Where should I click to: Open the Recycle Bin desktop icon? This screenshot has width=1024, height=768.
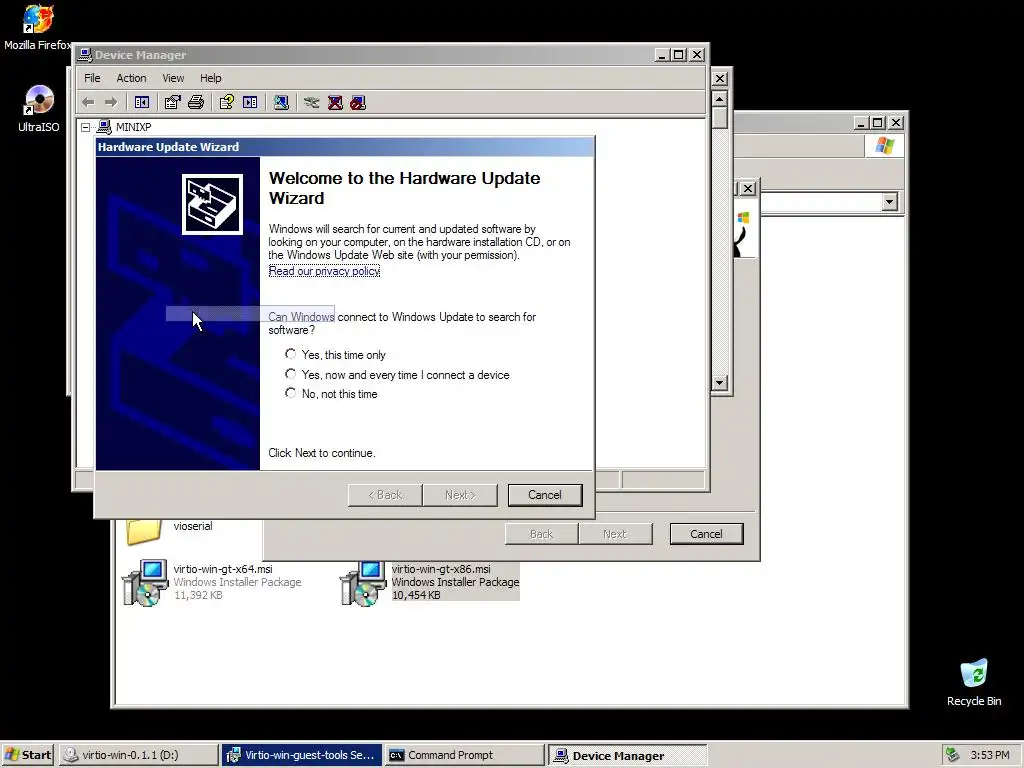click(x=974, y=673)
